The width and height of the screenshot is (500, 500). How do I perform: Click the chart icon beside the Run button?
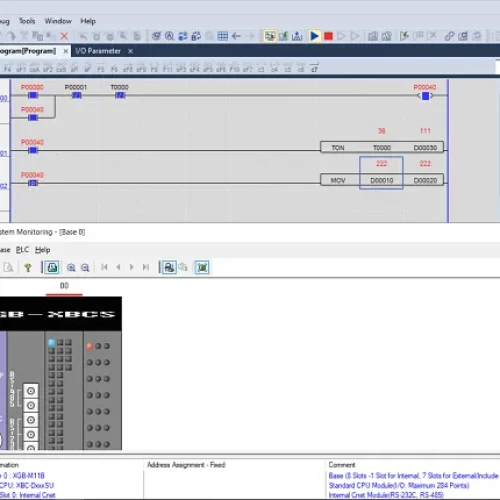click(x=297, y=36)
